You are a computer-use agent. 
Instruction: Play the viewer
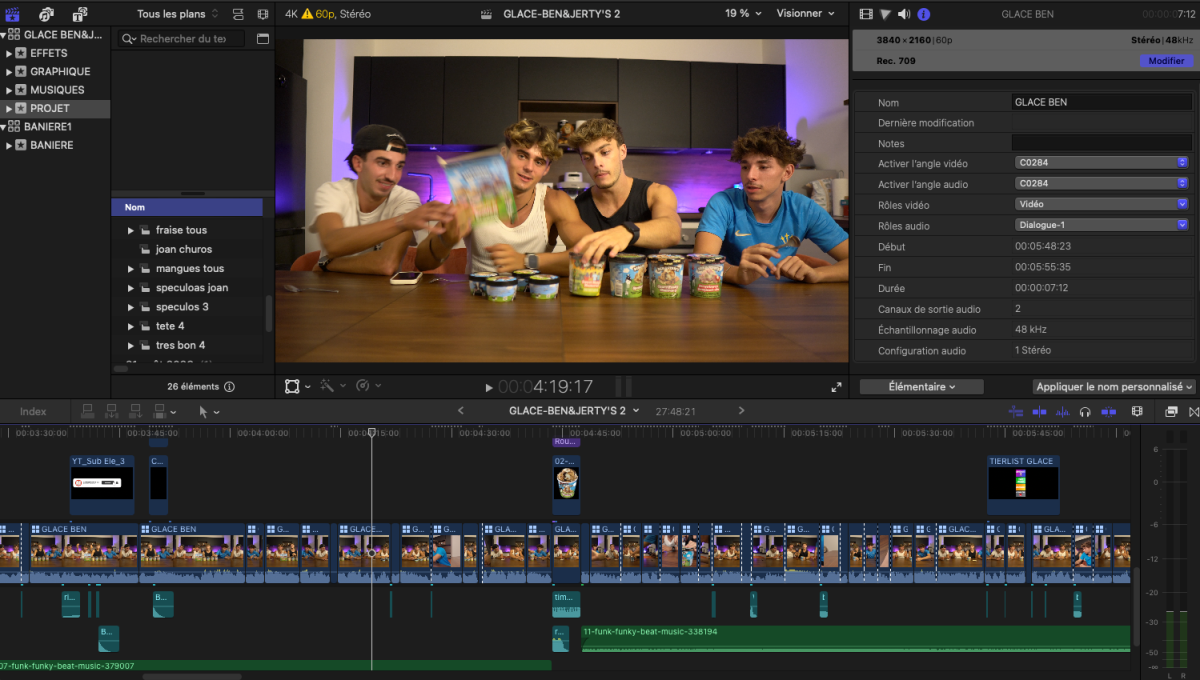click(x=489, y=387)
